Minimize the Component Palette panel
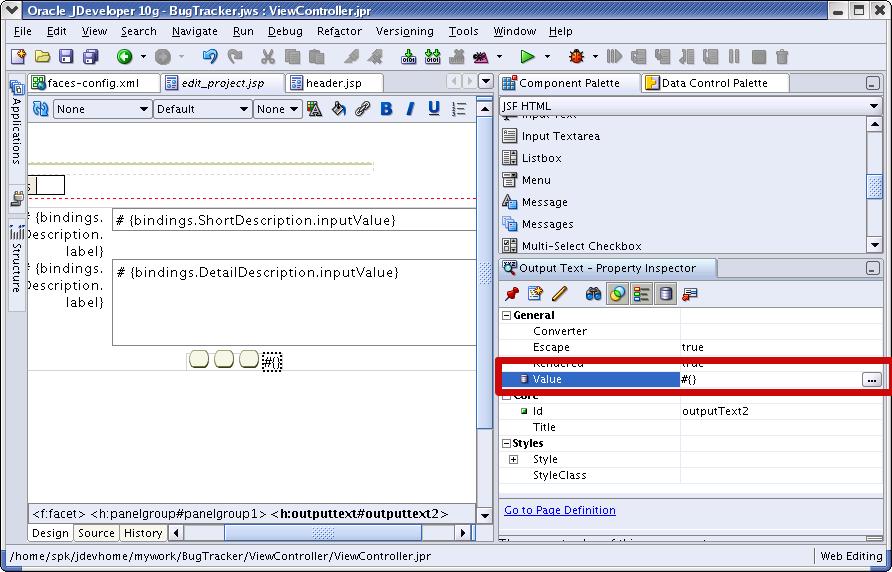This screenshot has width=892, height=572. pyautogui.click(x=873, y=83)
